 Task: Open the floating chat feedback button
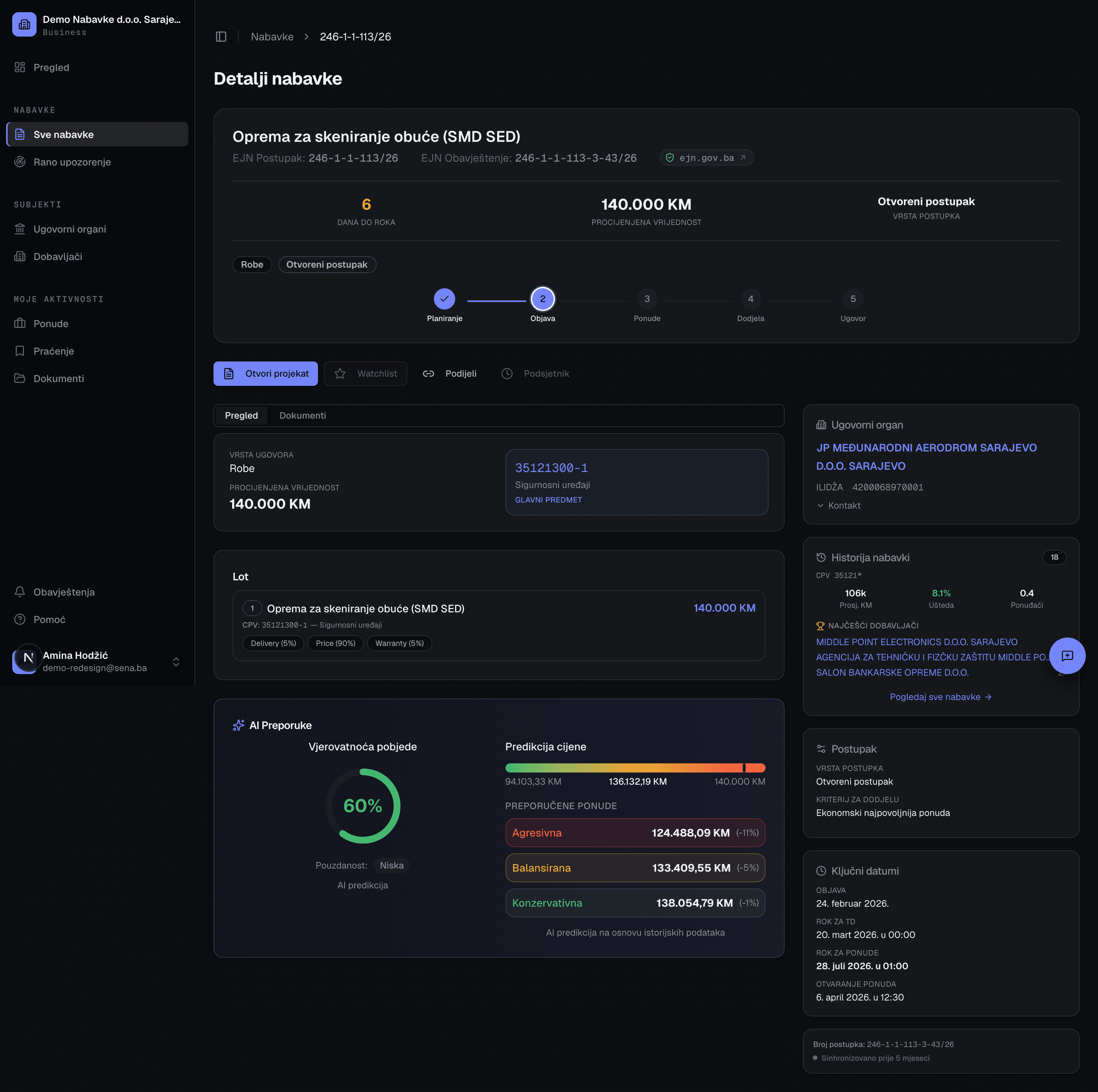(x=1067, y=655)
